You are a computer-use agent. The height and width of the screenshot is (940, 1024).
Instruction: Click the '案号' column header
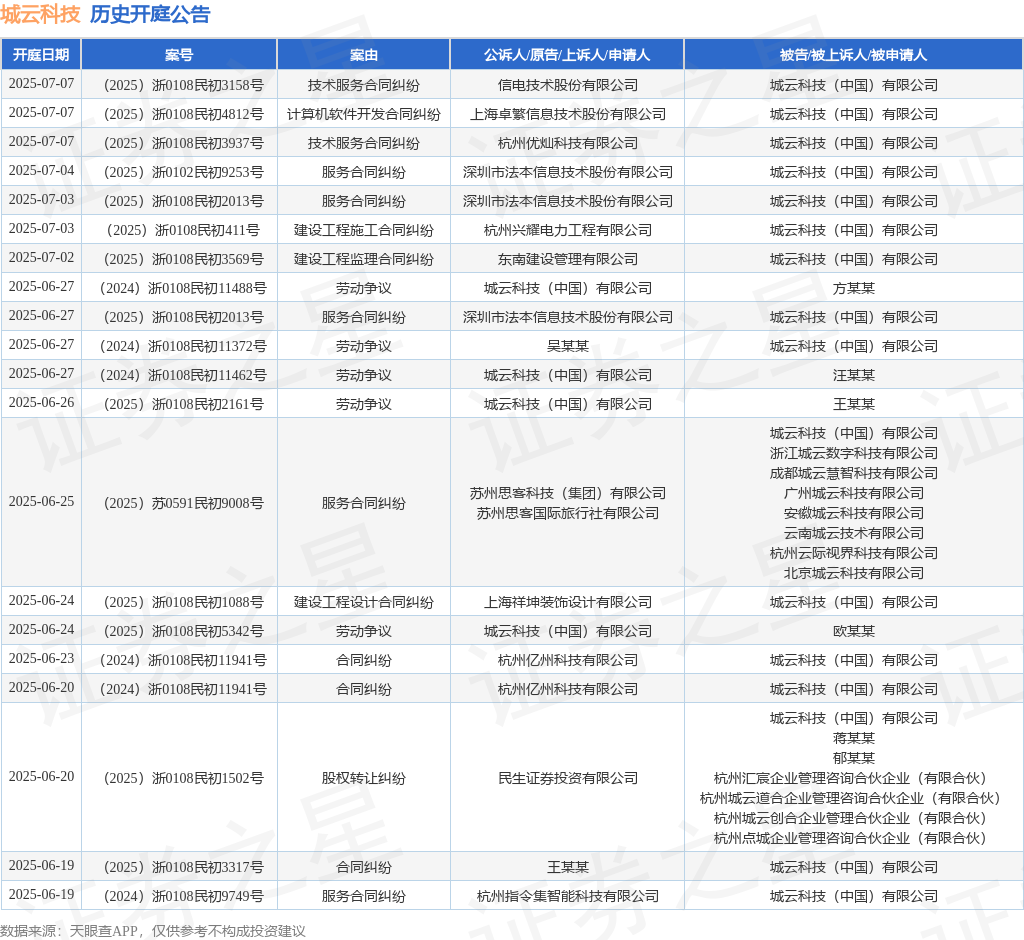(x=179, y=55)
